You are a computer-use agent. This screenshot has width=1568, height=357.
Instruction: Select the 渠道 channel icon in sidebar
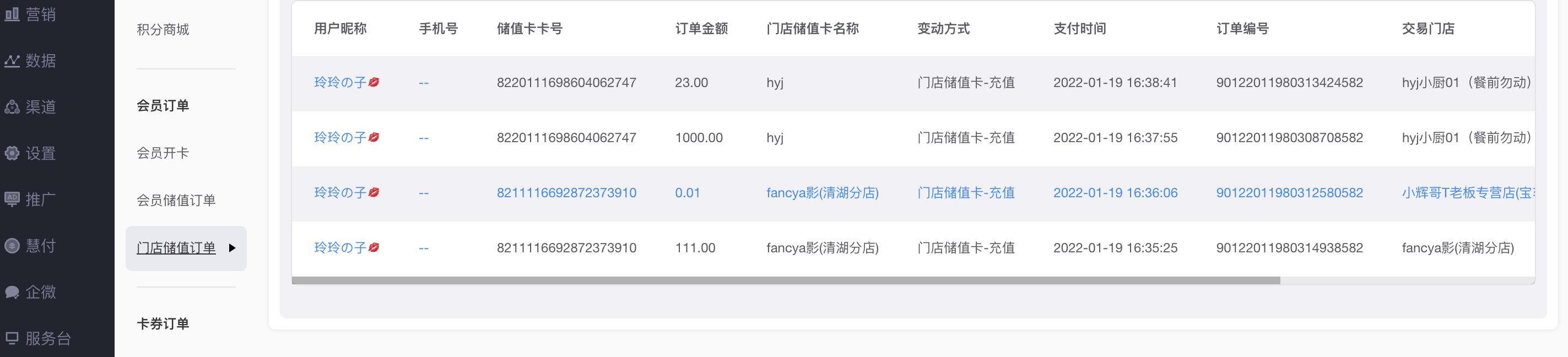point(12,107)
